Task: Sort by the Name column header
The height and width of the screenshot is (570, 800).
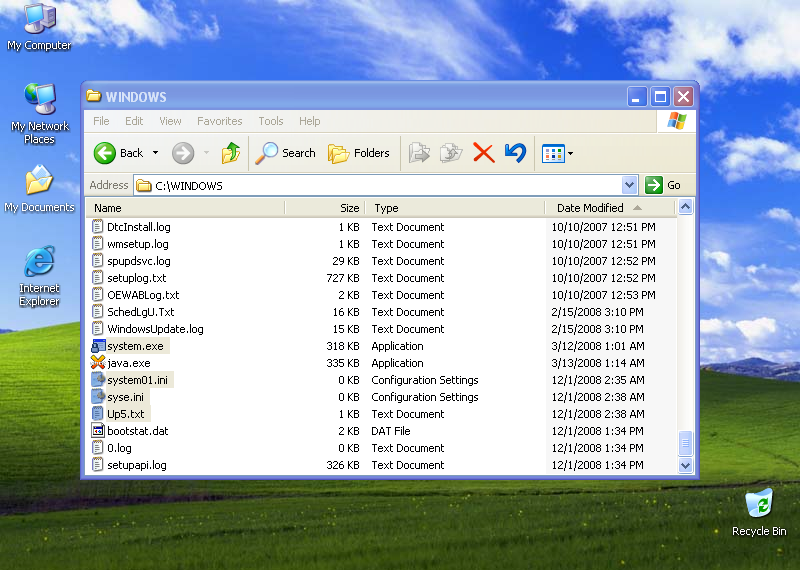Action: [185, 208]
